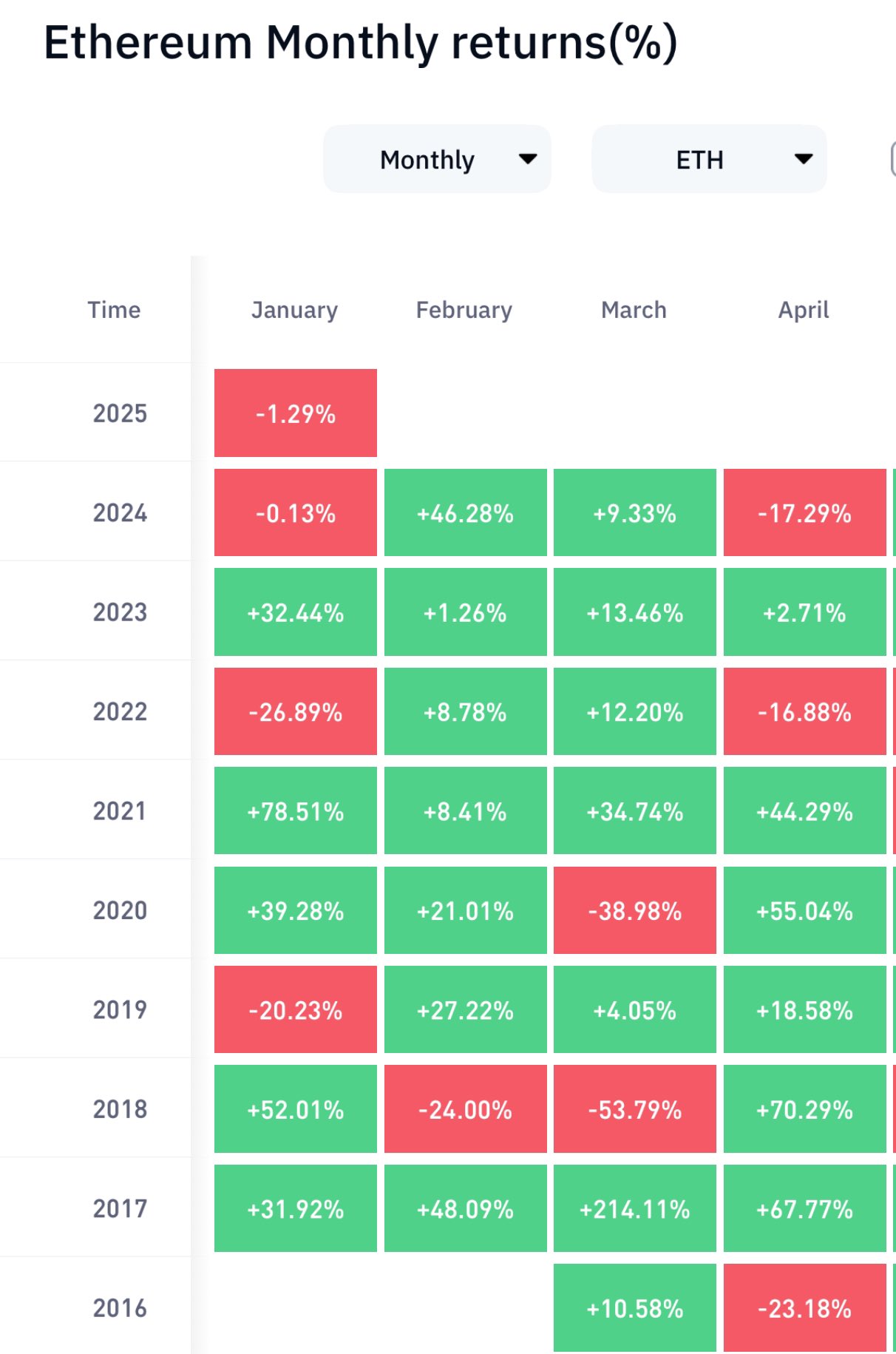Select the 2025 January -1.29% cell

pyautogui.click(x=296, y=413)
